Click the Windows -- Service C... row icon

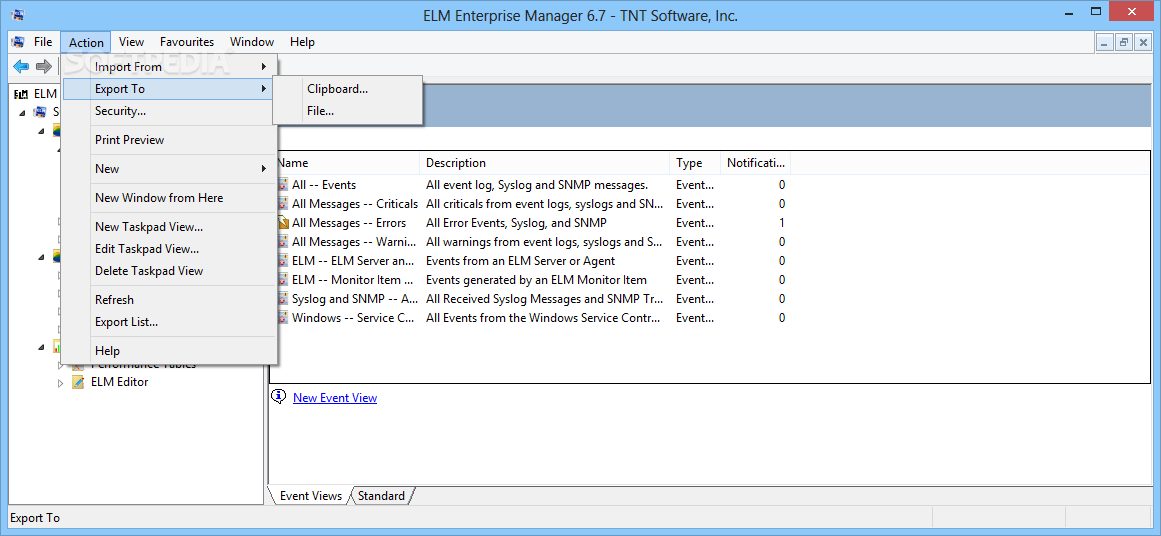283,318
